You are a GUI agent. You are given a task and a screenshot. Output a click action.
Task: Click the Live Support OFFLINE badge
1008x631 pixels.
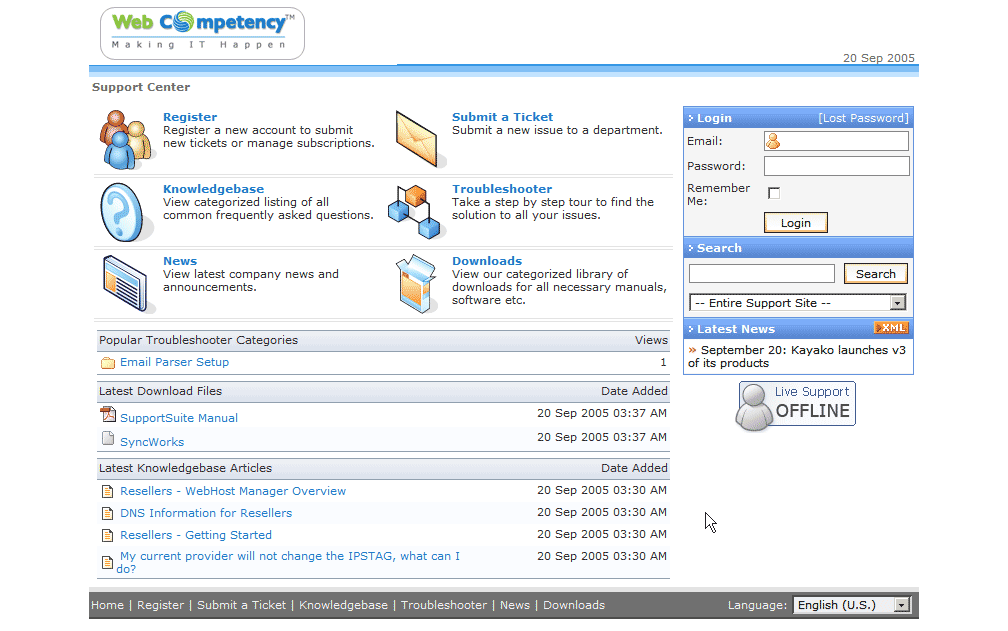click(796, 405)
